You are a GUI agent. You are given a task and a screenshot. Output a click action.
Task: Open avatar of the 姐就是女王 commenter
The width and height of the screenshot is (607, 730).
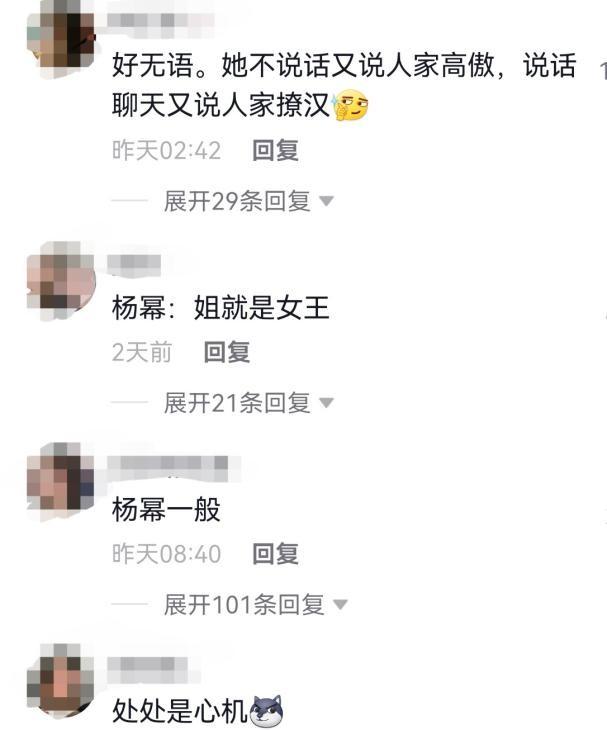click(x=61, y=281)
